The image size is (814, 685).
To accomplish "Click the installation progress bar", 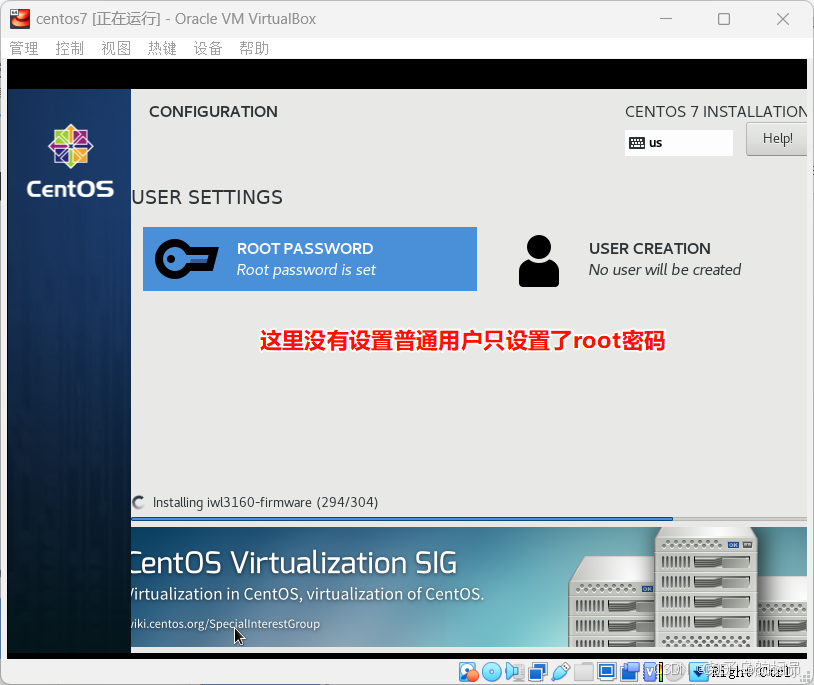I will 469,518.
